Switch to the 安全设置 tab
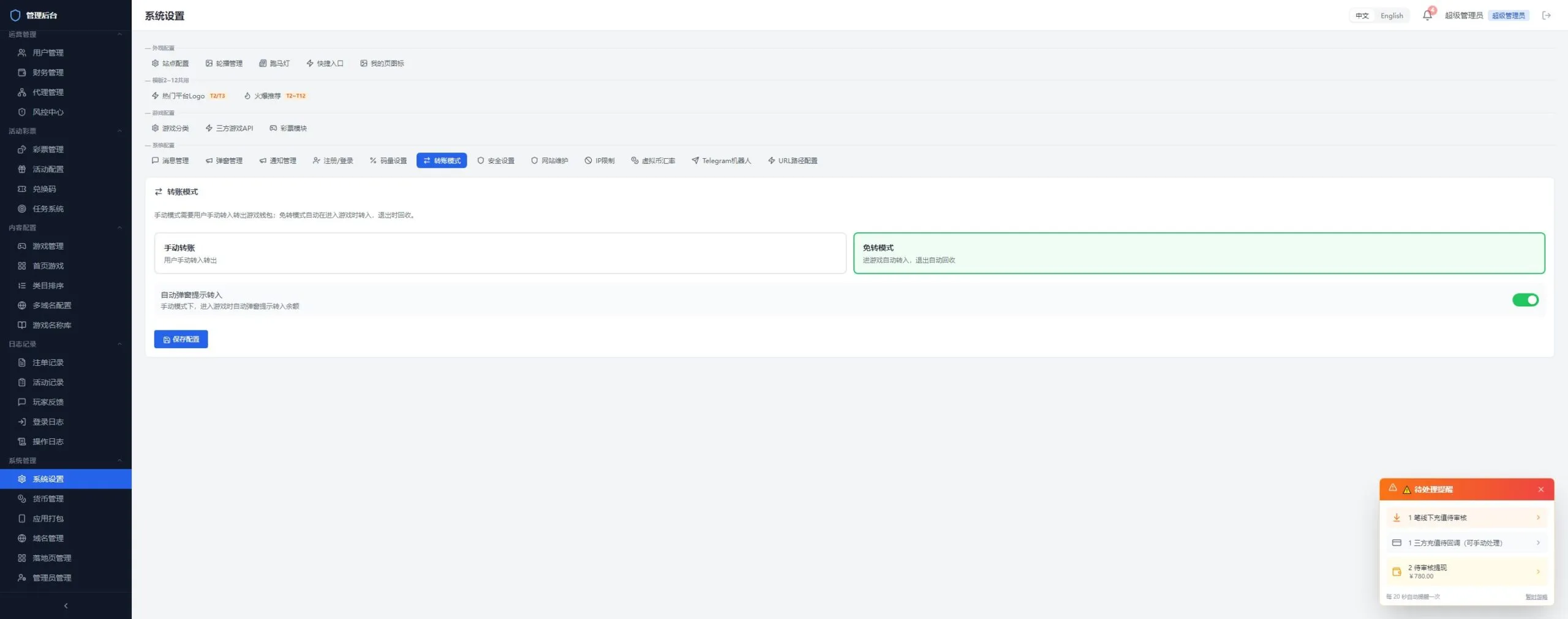Viewport: 1568px width, 619px height. [x=496, y=161]
